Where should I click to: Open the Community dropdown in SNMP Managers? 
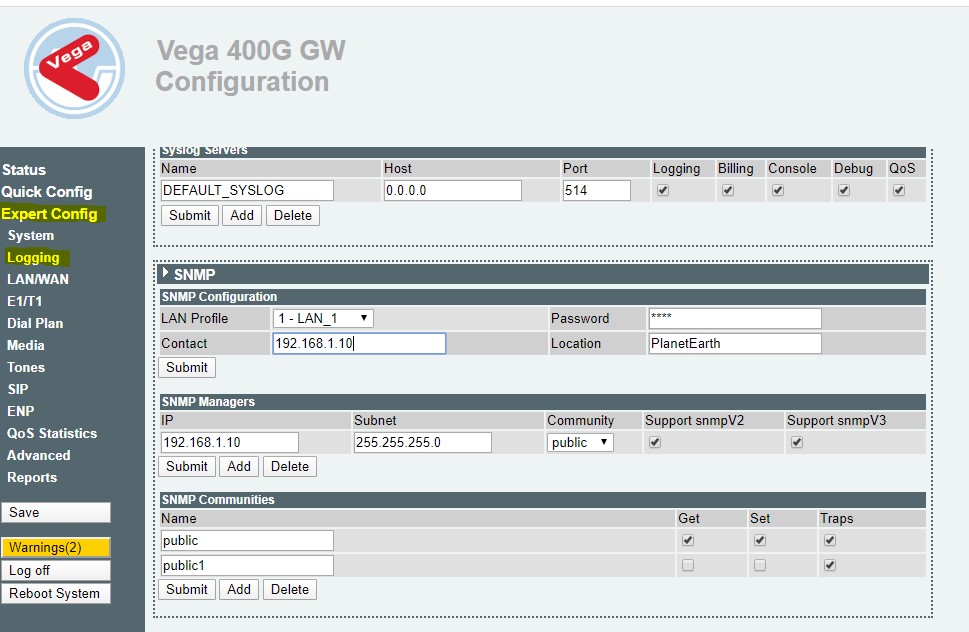coord(580,442)
